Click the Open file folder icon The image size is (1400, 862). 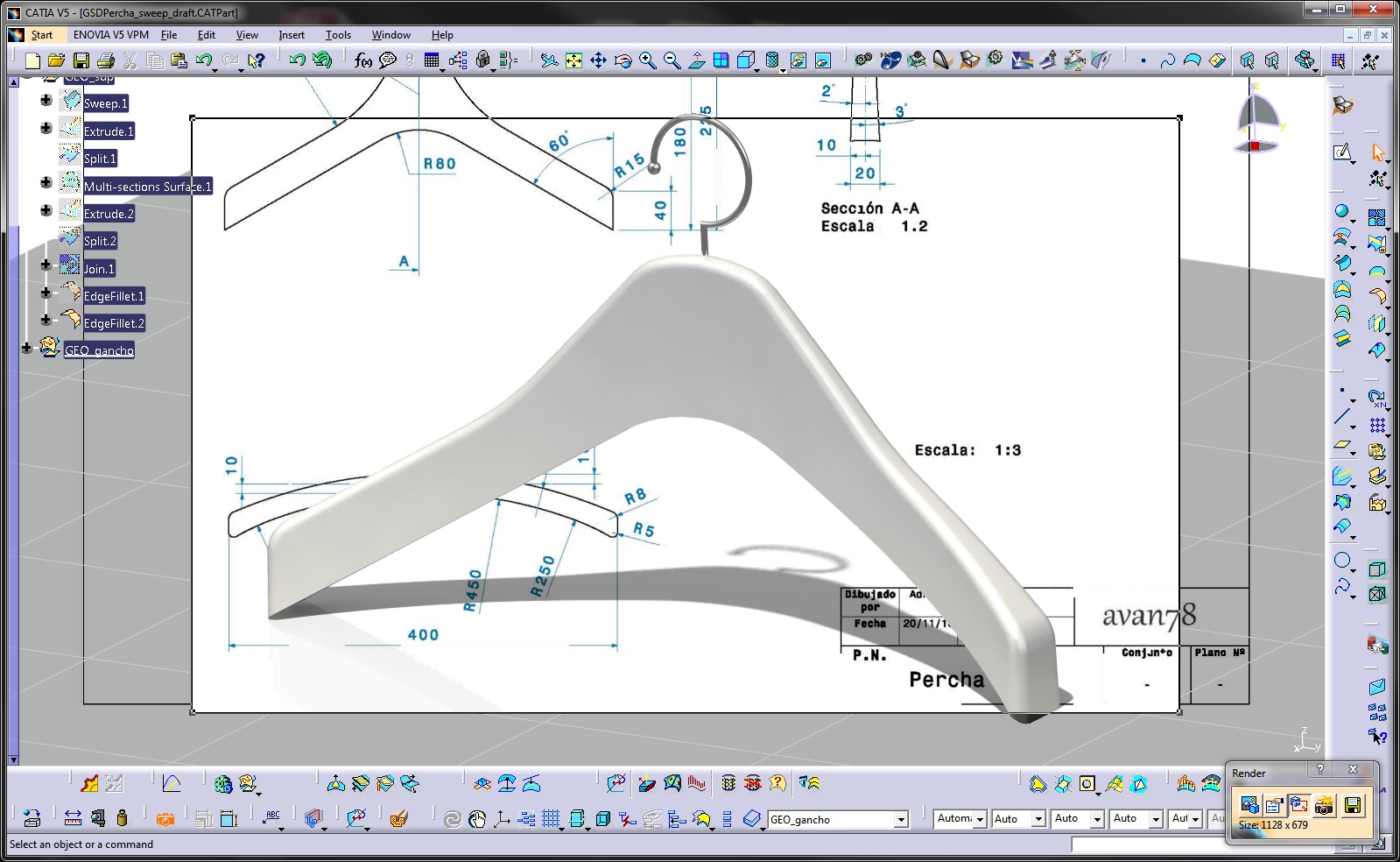(57, 60)
